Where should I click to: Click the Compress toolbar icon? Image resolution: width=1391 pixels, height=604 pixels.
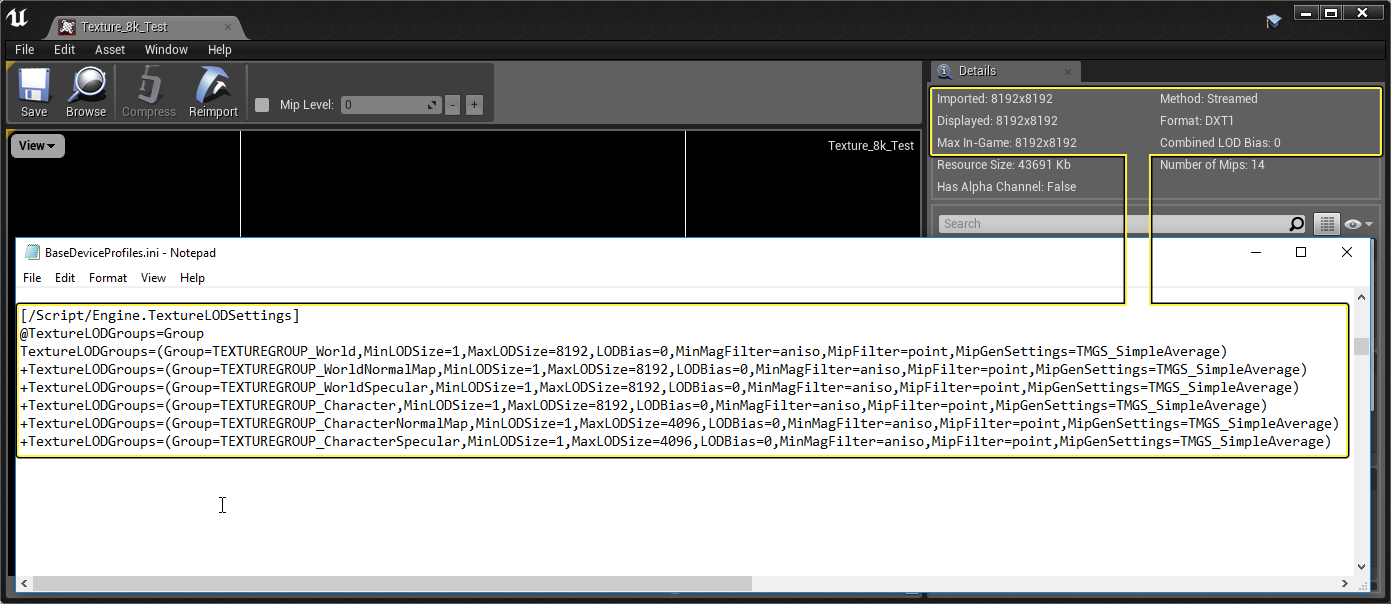click(149, 92)
